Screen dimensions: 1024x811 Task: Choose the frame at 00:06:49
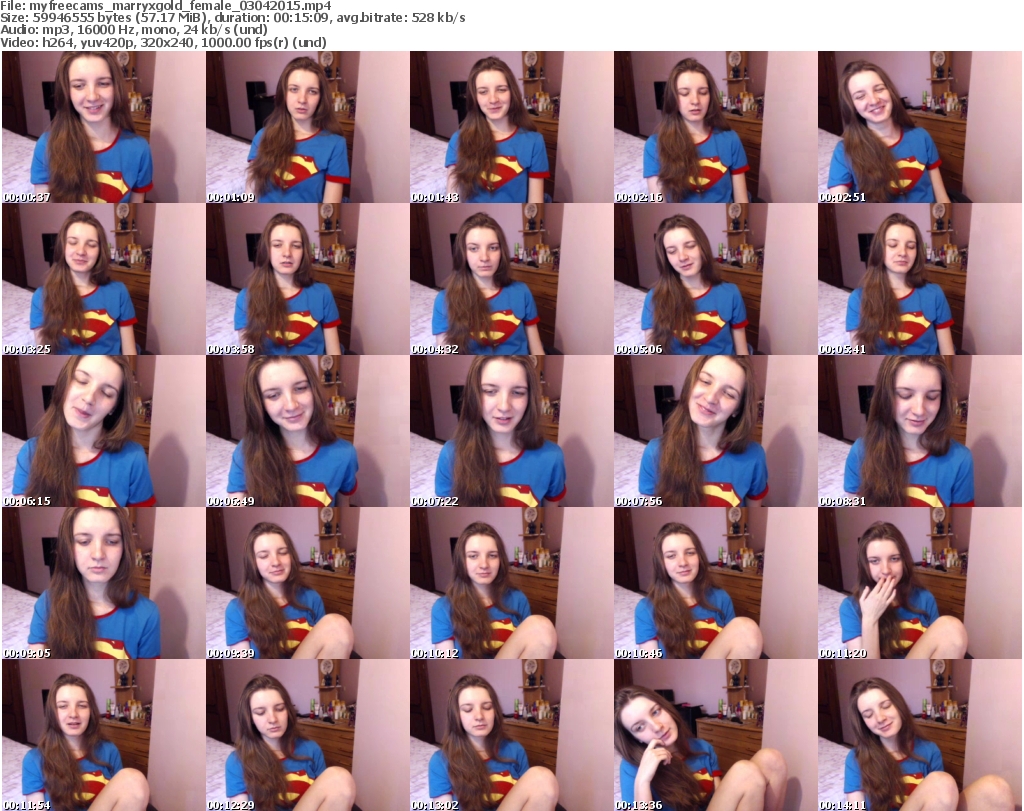tap(308, 431)
